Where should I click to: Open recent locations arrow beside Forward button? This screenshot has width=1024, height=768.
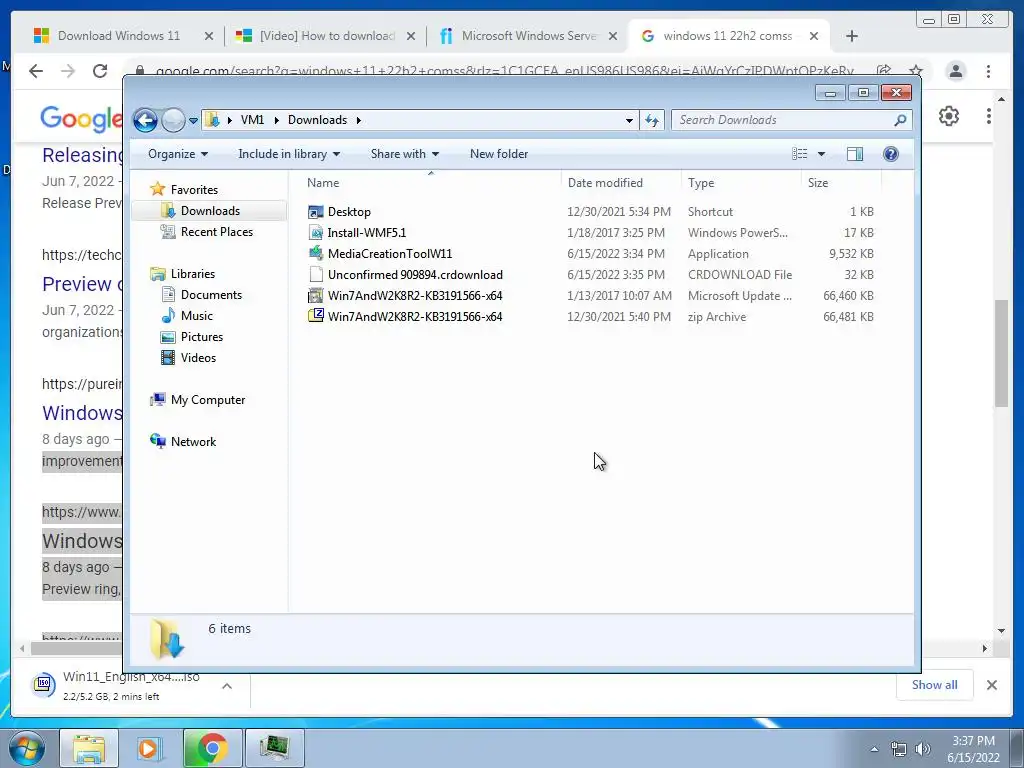pos(193,121)
